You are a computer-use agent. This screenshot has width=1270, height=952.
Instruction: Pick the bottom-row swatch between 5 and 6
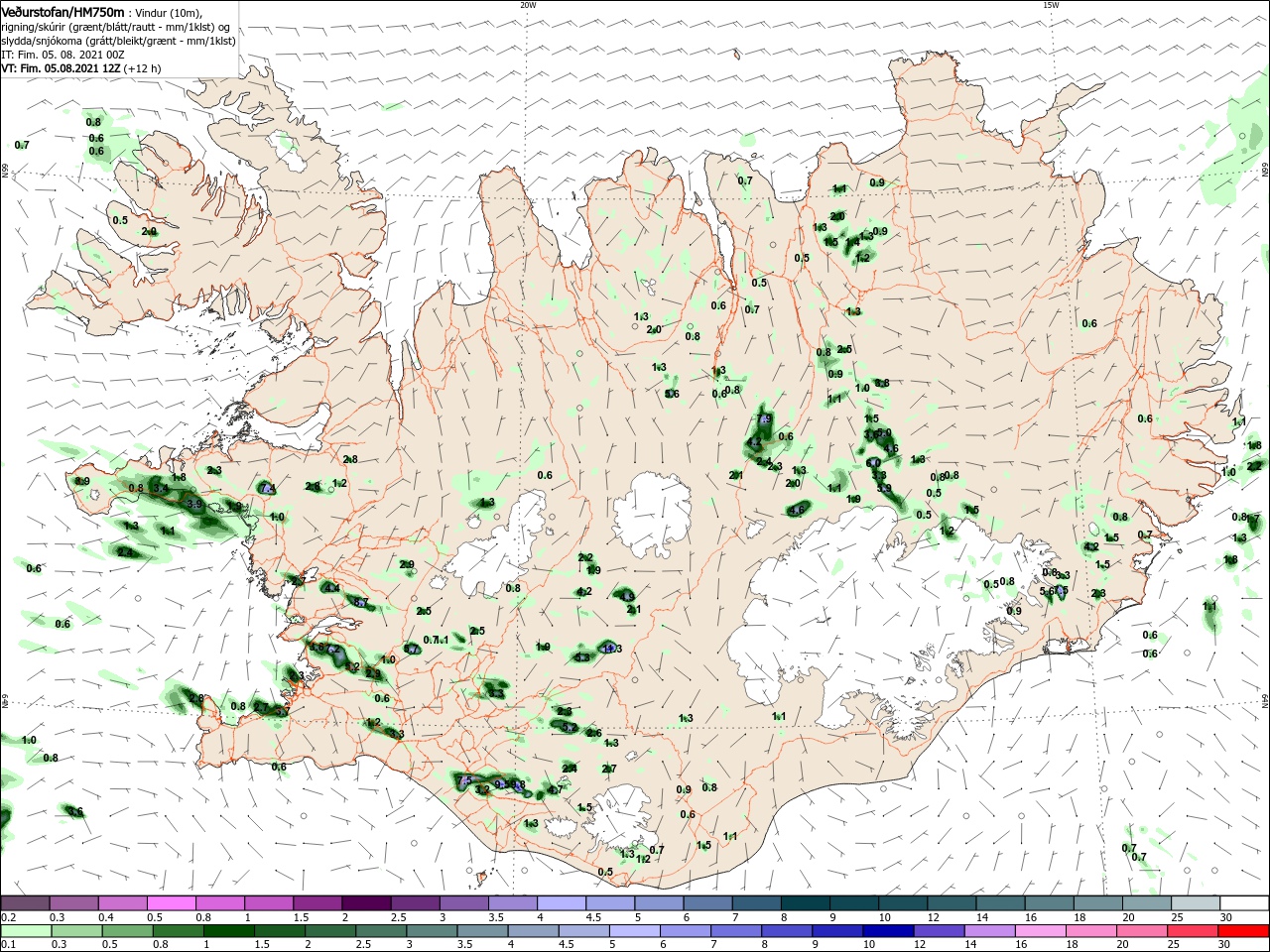pos(635,930)
